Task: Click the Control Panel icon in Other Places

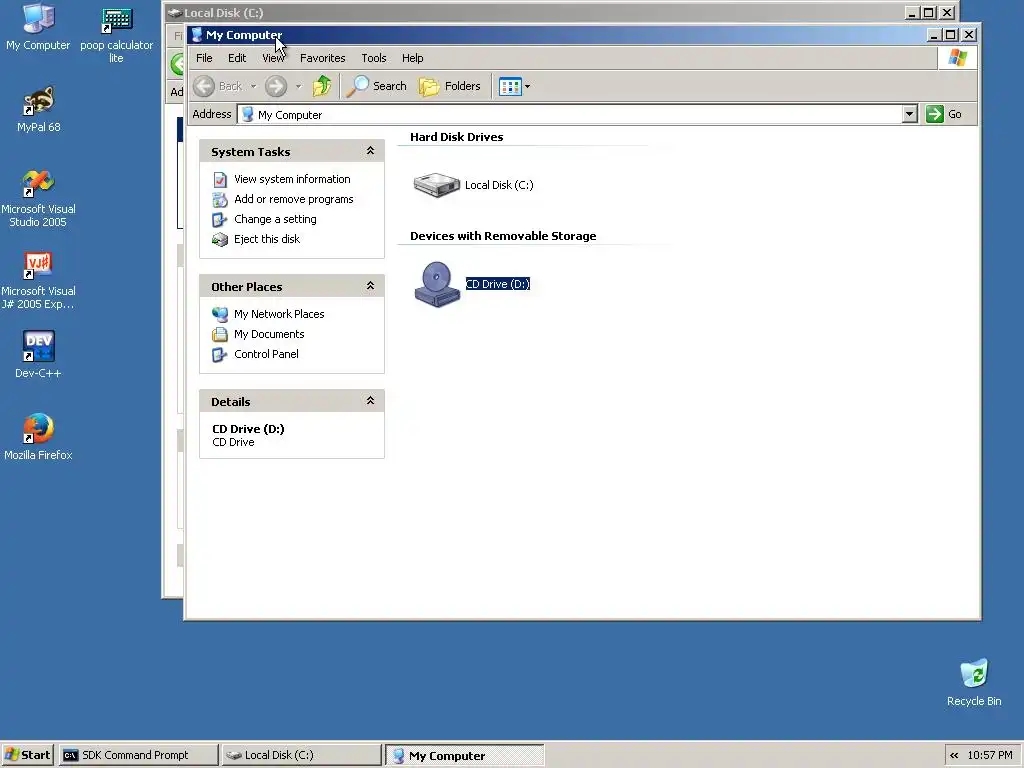Action: (219, 355)
